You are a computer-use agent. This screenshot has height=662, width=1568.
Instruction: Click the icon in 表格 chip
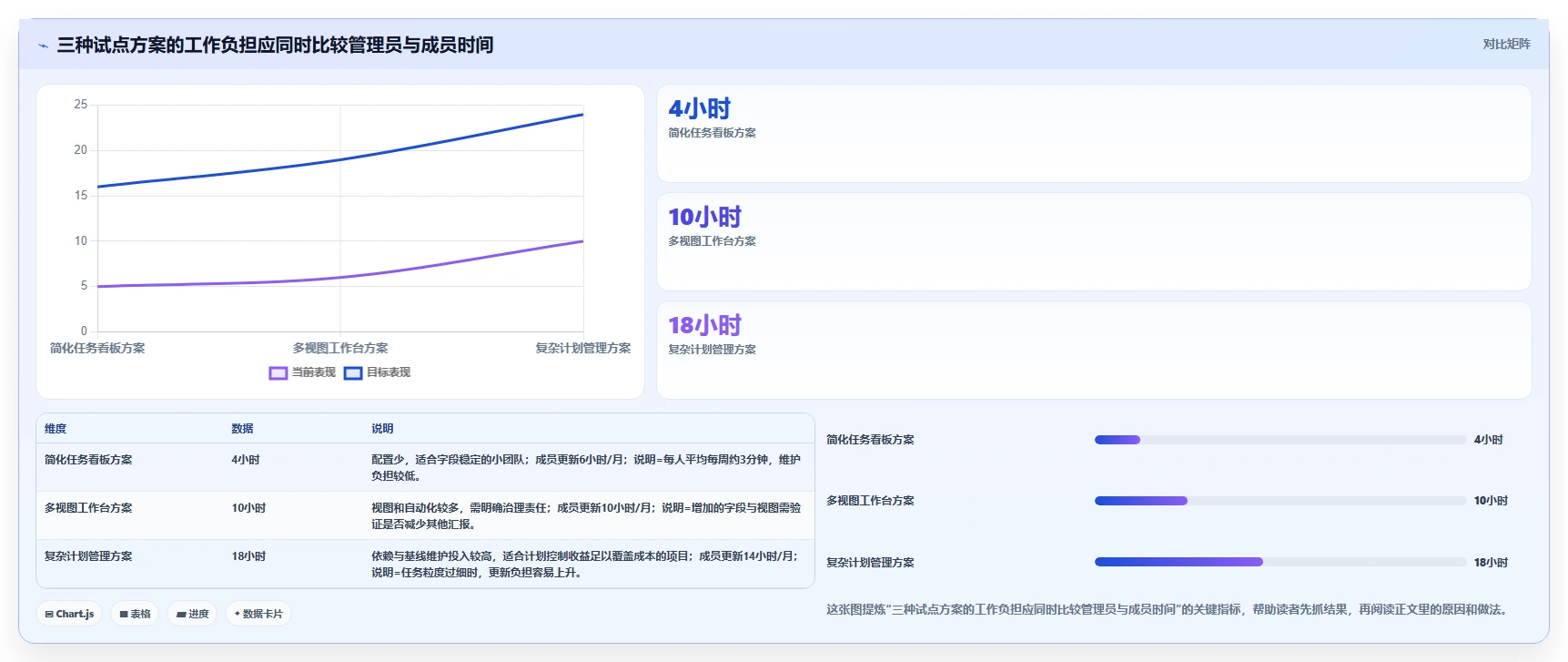[x=124, y=615]
